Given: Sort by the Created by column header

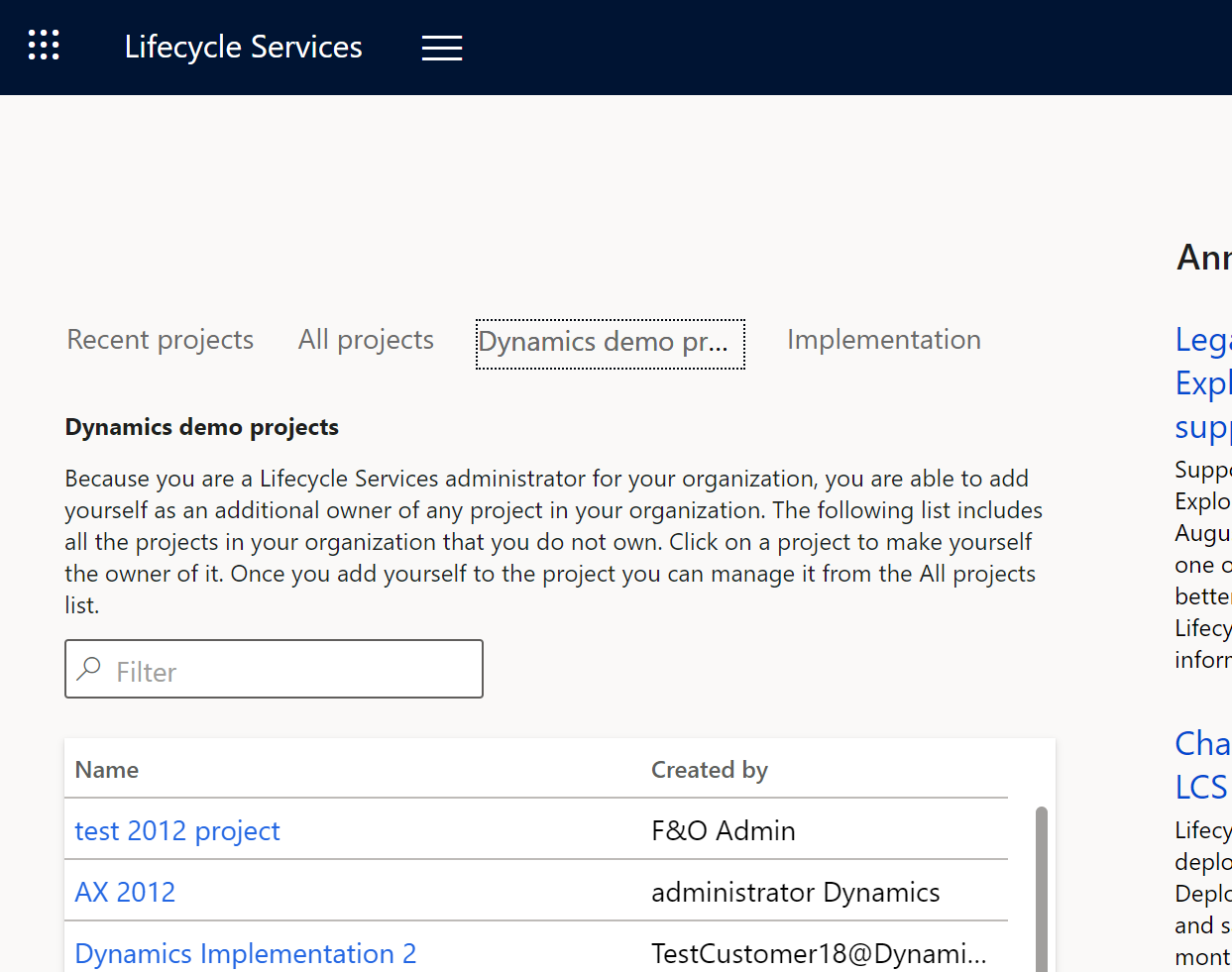Looking at the screenshot, I should pos(710,769).
